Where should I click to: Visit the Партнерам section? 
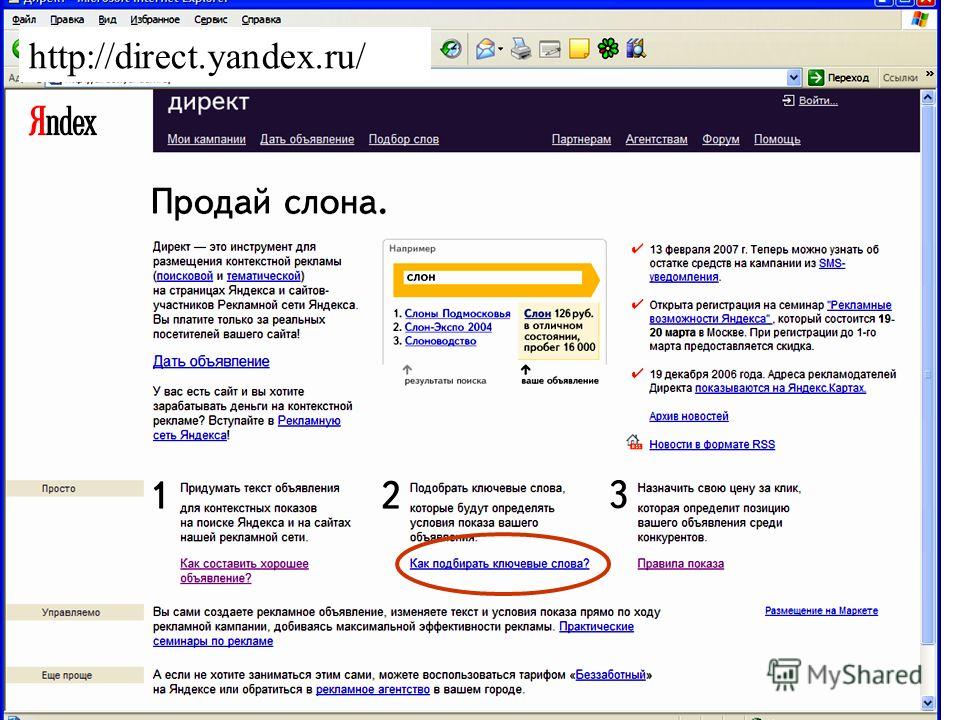point(581,140)
